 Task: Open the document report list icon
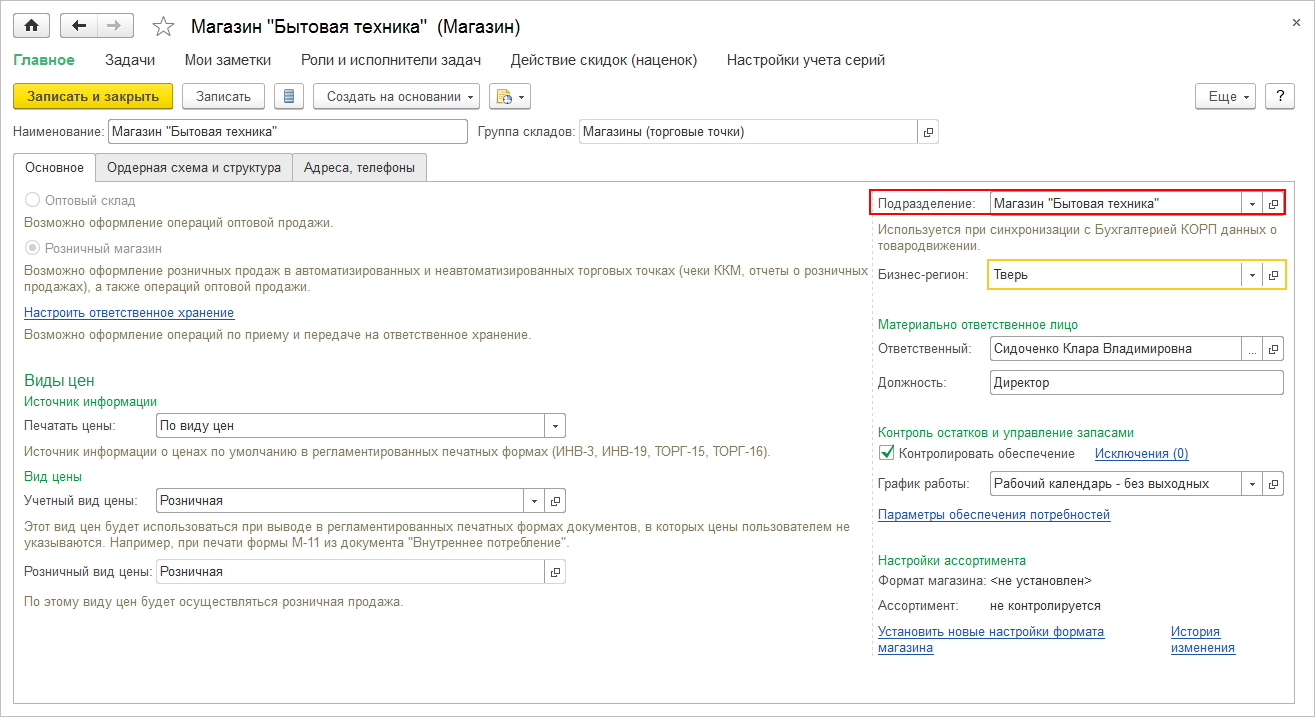289,96
